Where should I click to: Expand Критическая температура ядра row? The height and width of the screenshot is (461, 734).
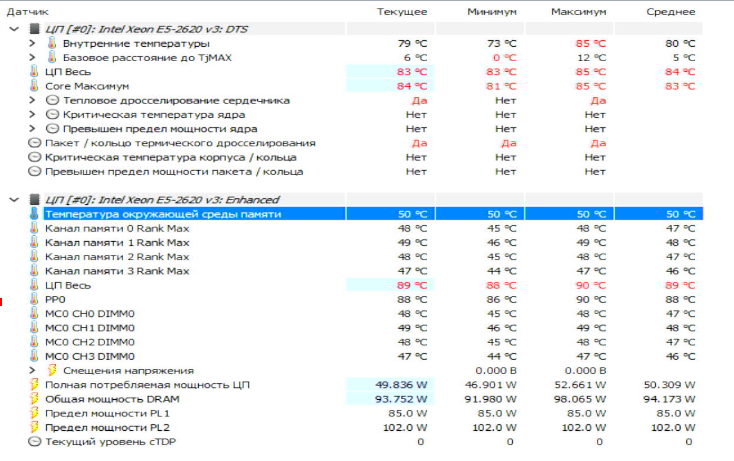pos(32,115)
